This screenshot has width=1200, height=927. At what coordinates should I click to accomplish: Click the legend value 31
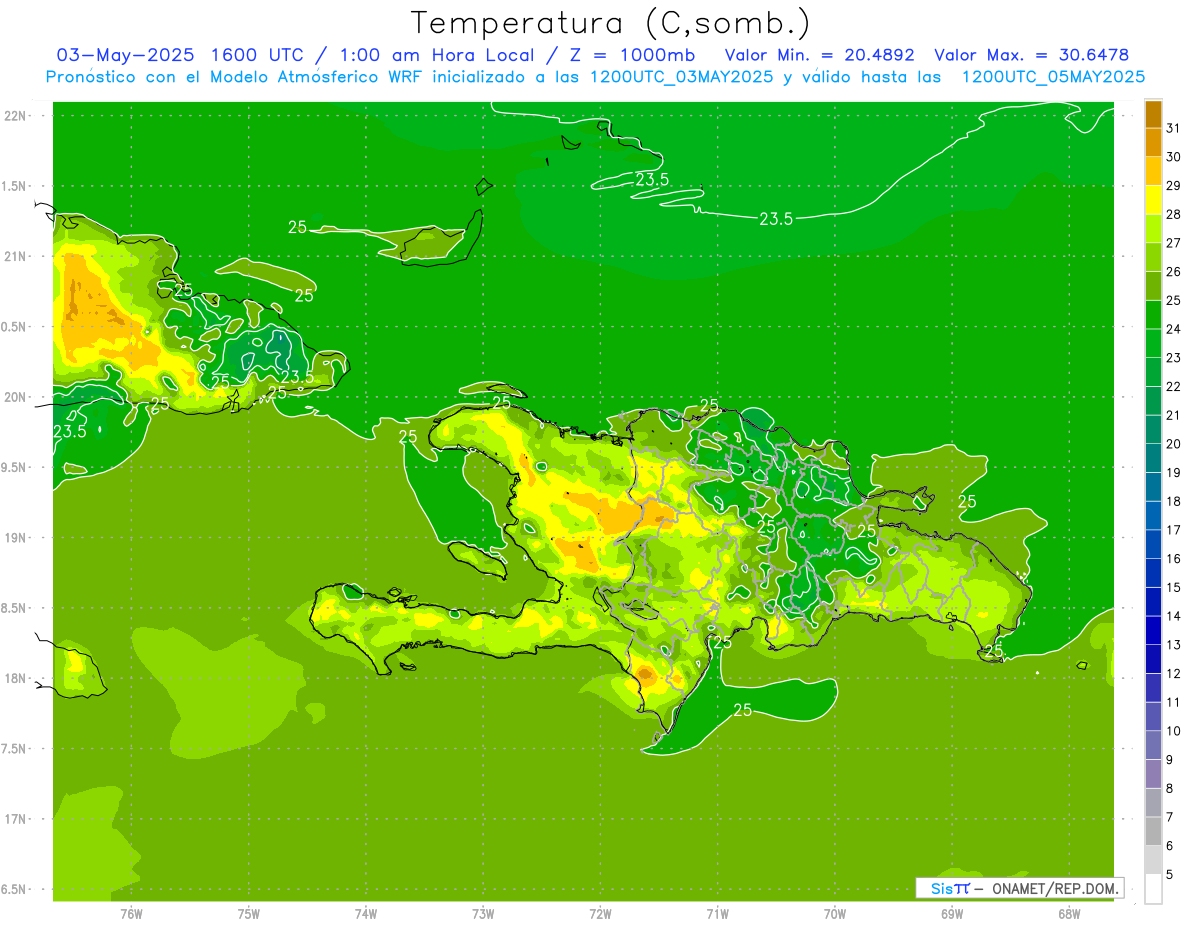[1173, 128]
